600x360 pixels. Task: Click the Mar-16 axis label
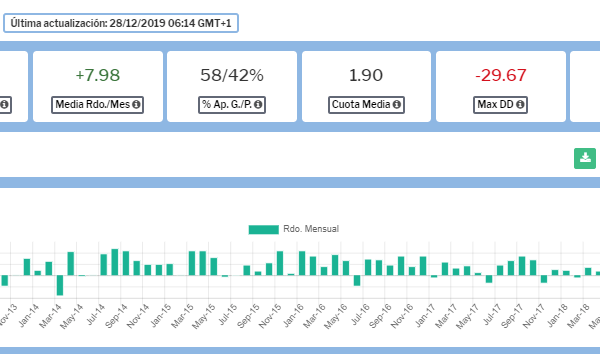[314, 316]
